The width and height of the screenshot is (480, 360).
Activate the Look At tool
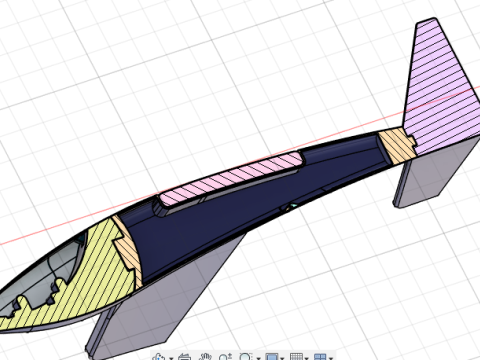coord(184,357)
